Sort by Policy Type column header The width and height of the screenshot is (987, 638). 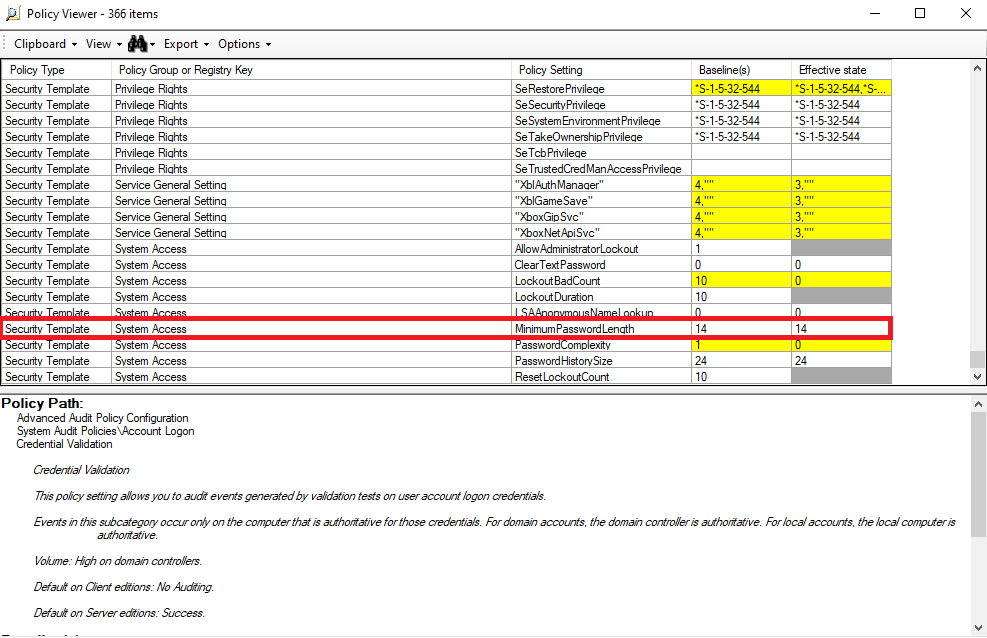tap(56, 70)
